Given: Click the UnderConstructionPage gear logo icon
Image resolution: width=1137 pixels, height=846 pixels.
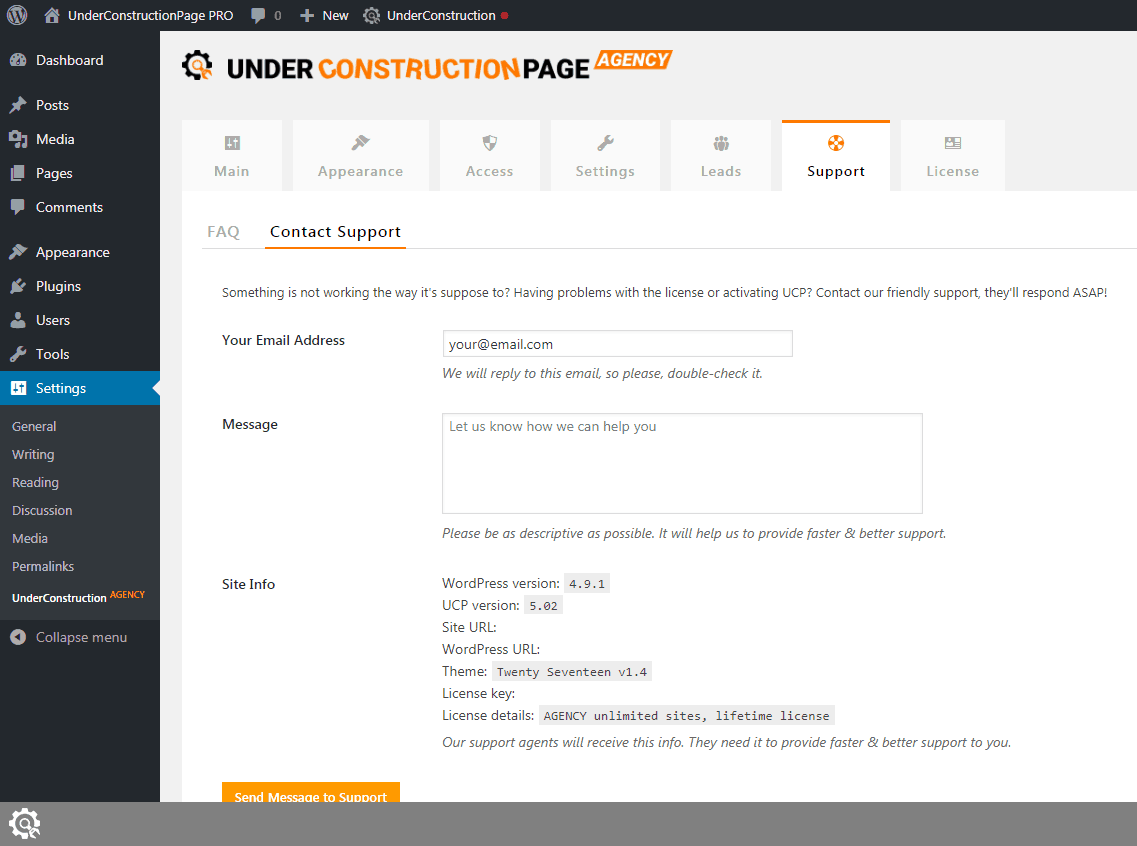Looking at the screenshot, I should pos(197,65).
